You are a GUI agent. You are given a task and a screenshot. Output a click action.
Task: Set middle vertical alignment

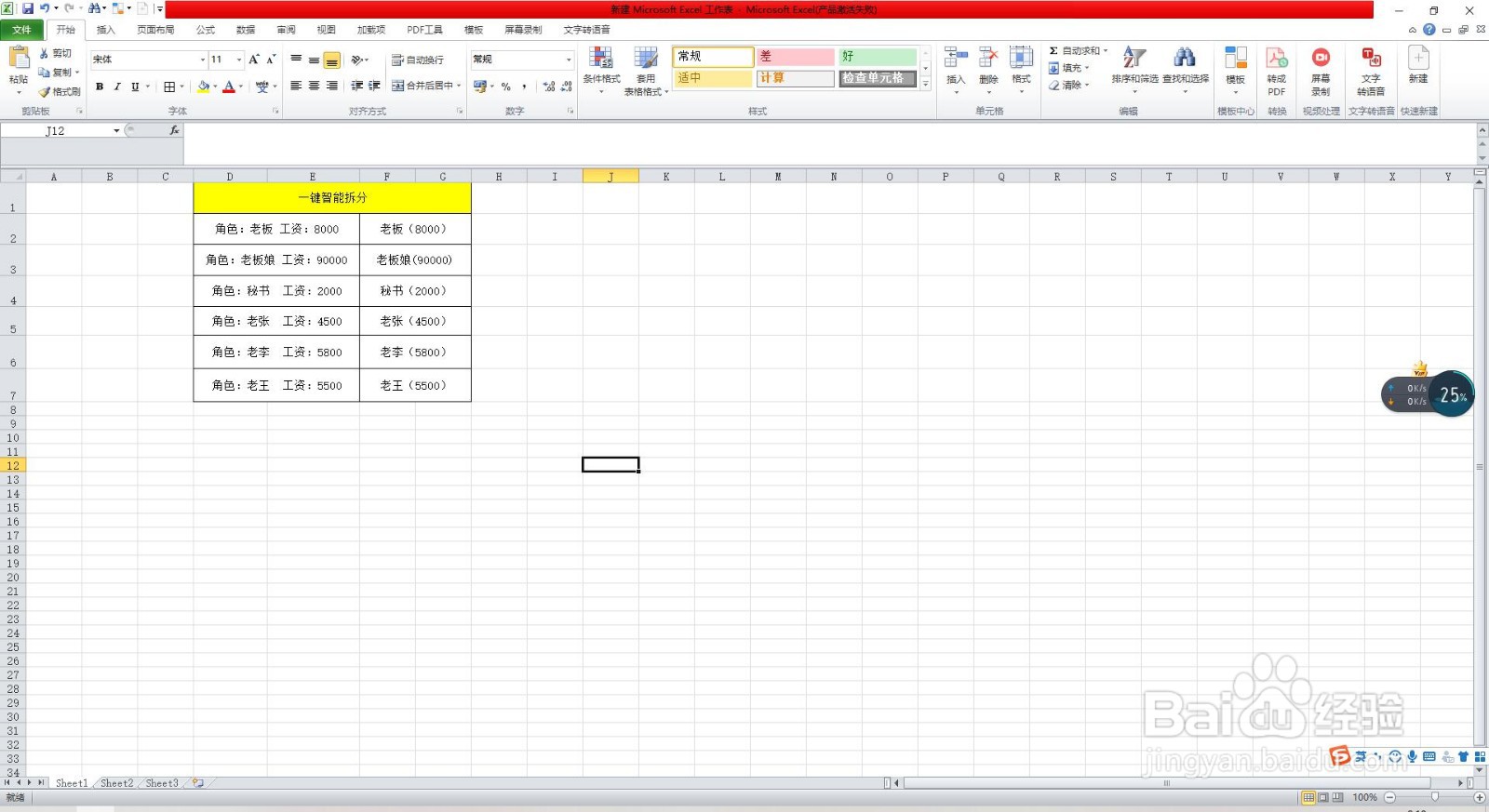coord(314,60)
